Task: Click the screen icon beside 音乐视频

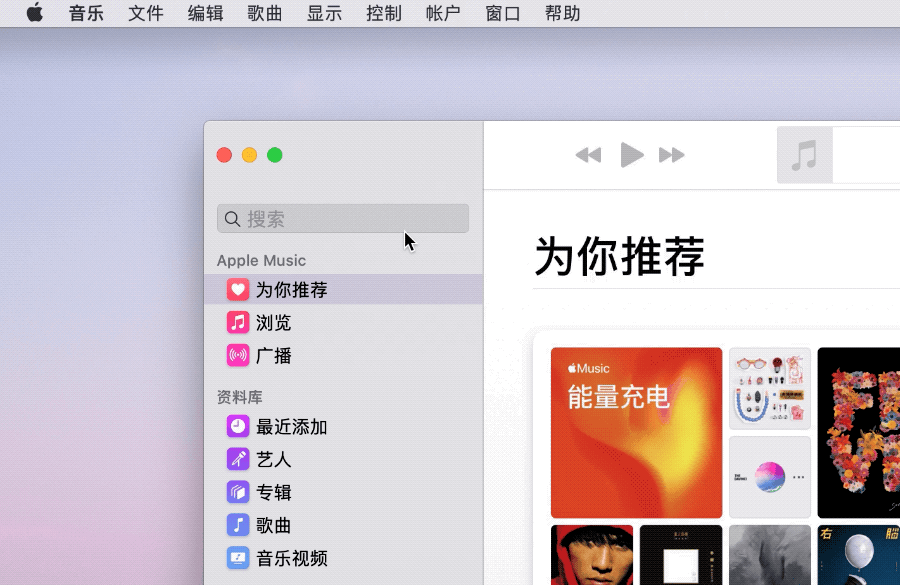Action: point(238,557)
